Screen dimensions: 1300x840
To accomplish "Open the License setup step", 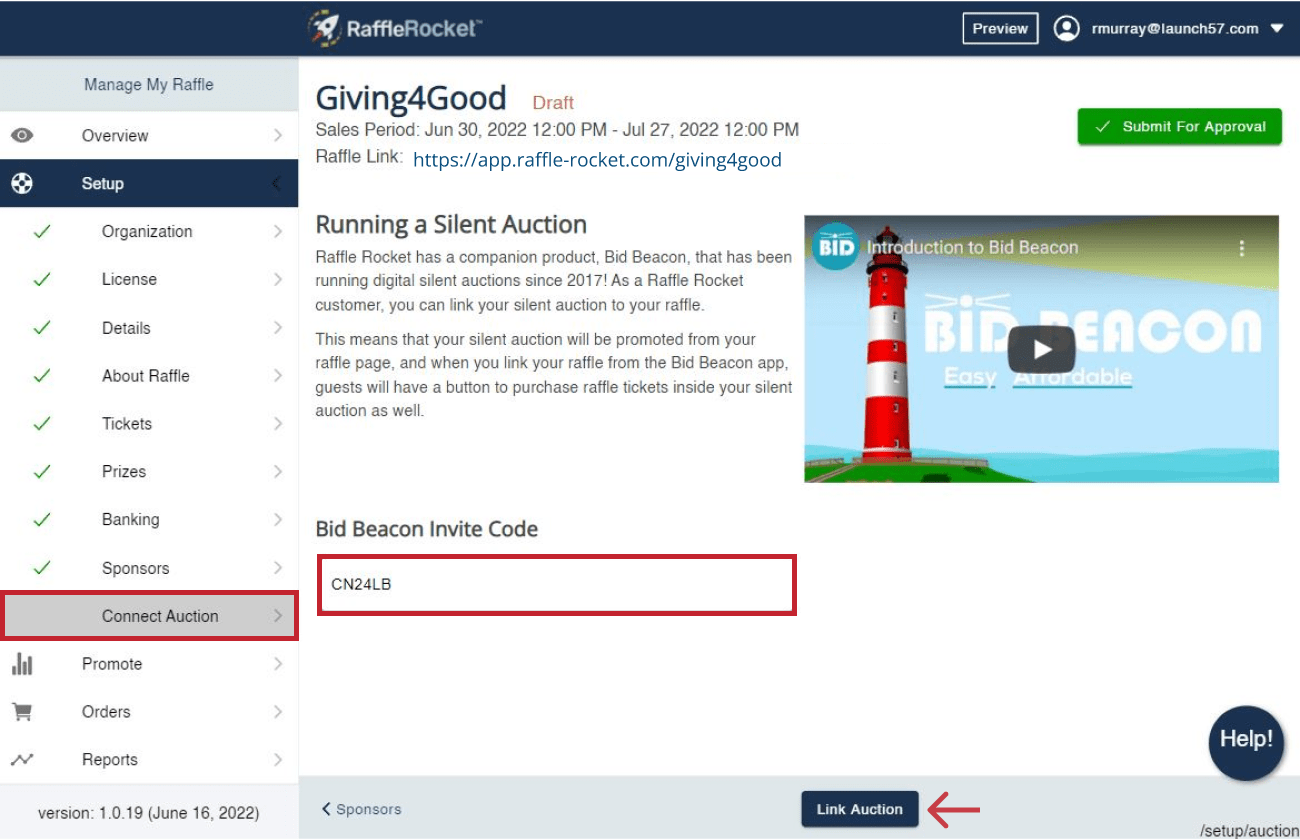I will (x=149, y=280).
